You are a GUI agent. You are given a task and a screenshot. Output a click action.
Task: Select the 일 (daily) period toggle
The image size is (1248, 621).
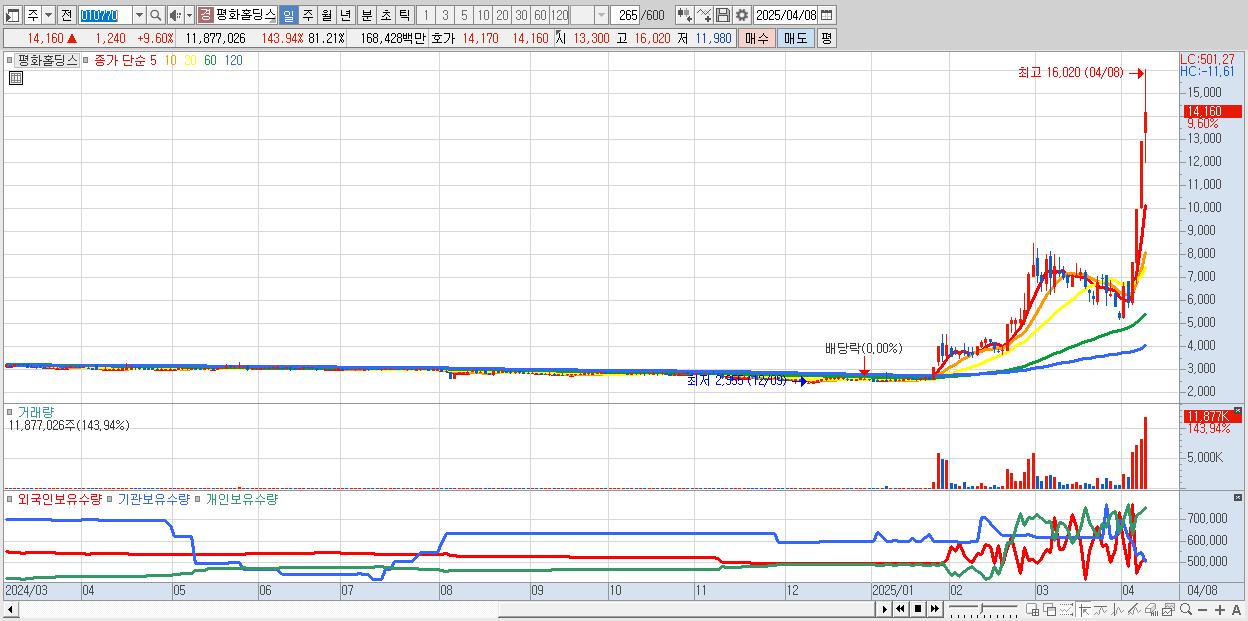point(288,15)
